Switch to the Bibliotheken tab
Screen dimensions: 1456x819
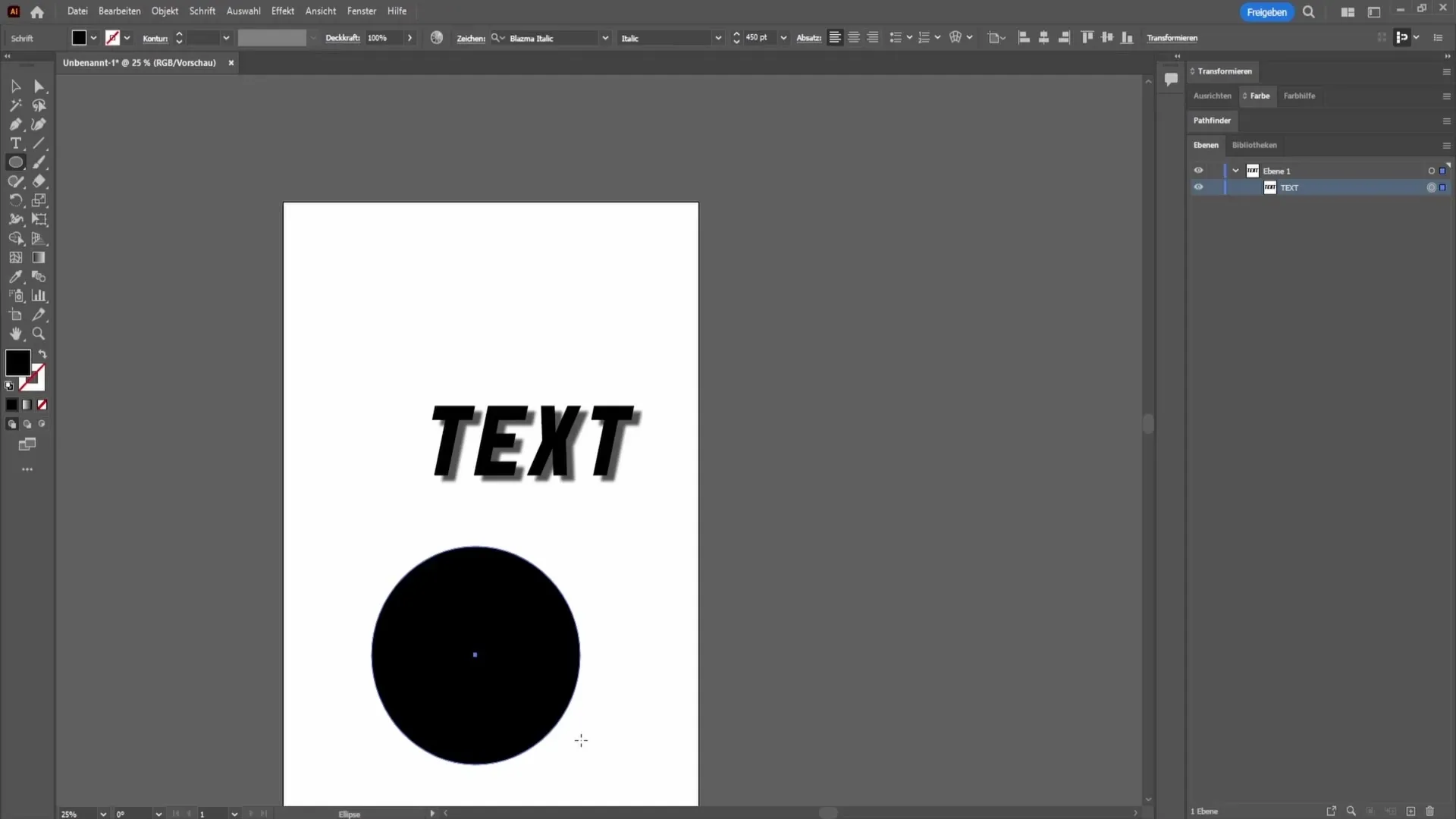tap(1254, 145)
